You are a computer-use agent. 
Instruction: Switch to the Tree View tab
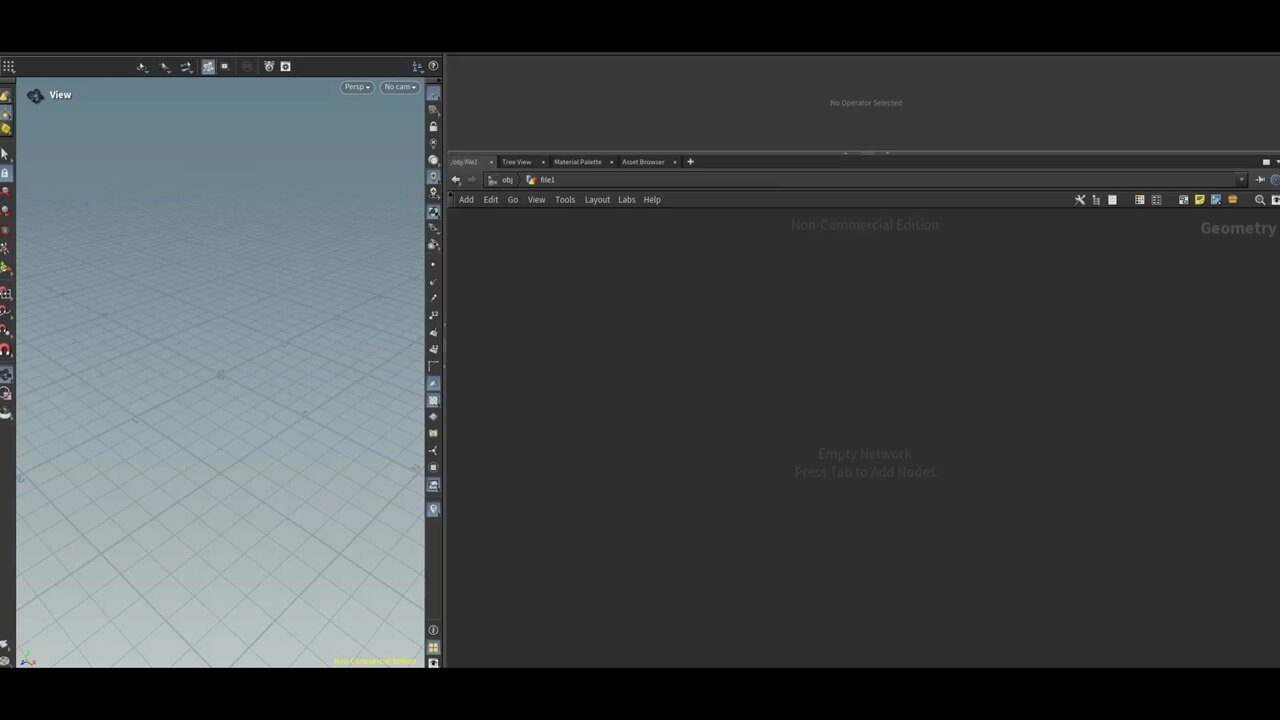pos(516,162)
